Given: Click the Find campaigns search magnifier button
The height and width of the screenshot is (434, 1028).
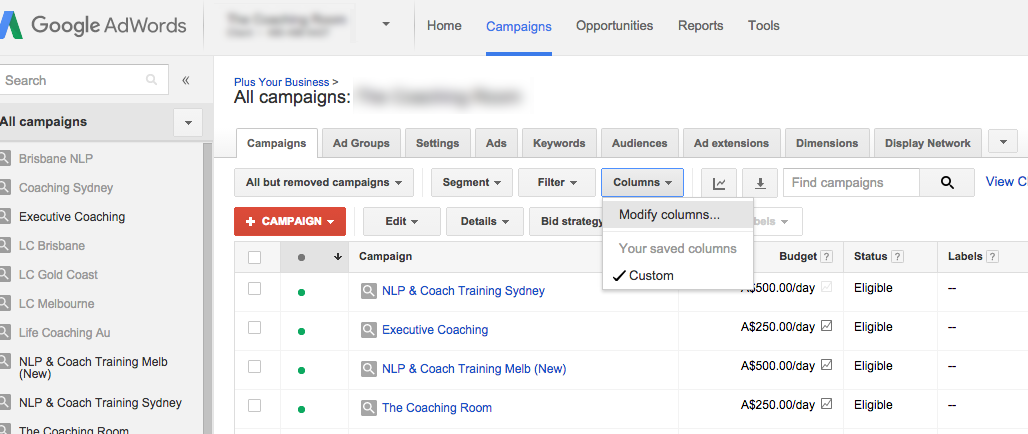Looking at the screenshot, I should [x=947, y=182].
